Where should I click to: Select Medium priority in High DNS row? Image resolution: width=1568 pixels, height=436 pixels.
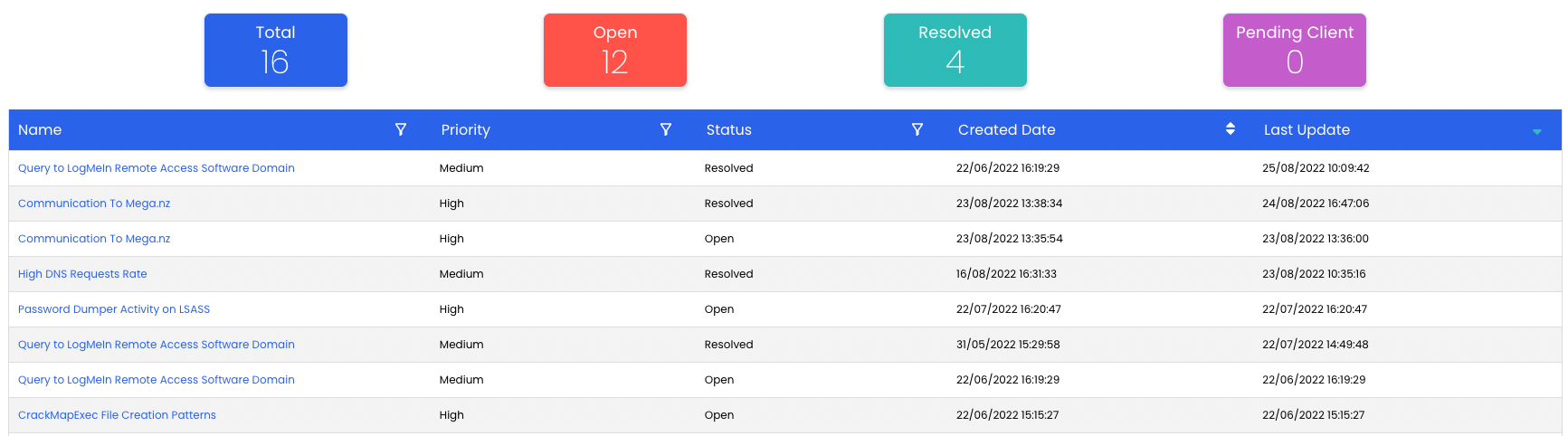(x=461, y=274)
